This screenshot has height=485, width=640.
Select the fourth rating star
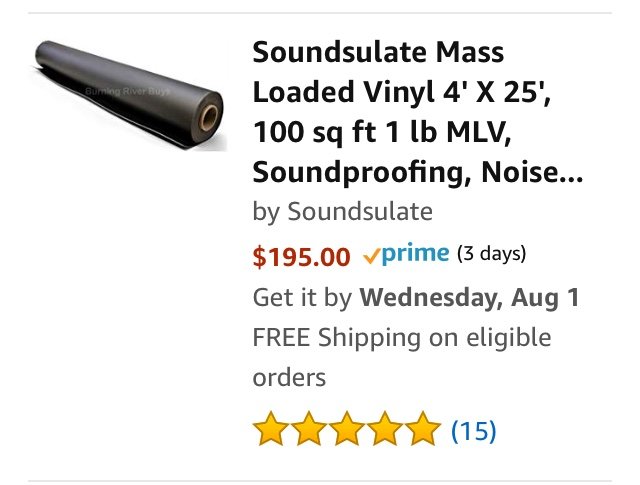point(385,429)
